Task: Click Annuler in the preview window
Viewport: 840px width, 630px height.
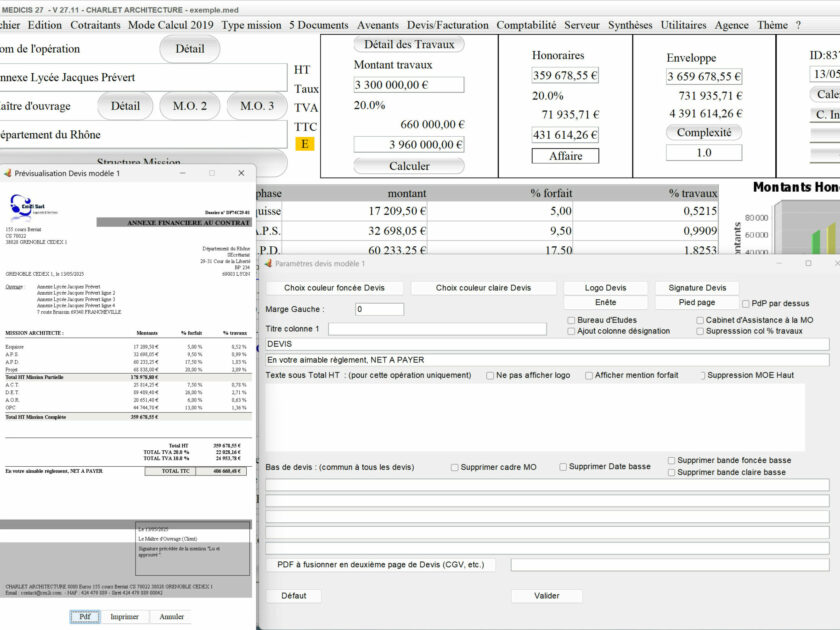Action: 171,617
